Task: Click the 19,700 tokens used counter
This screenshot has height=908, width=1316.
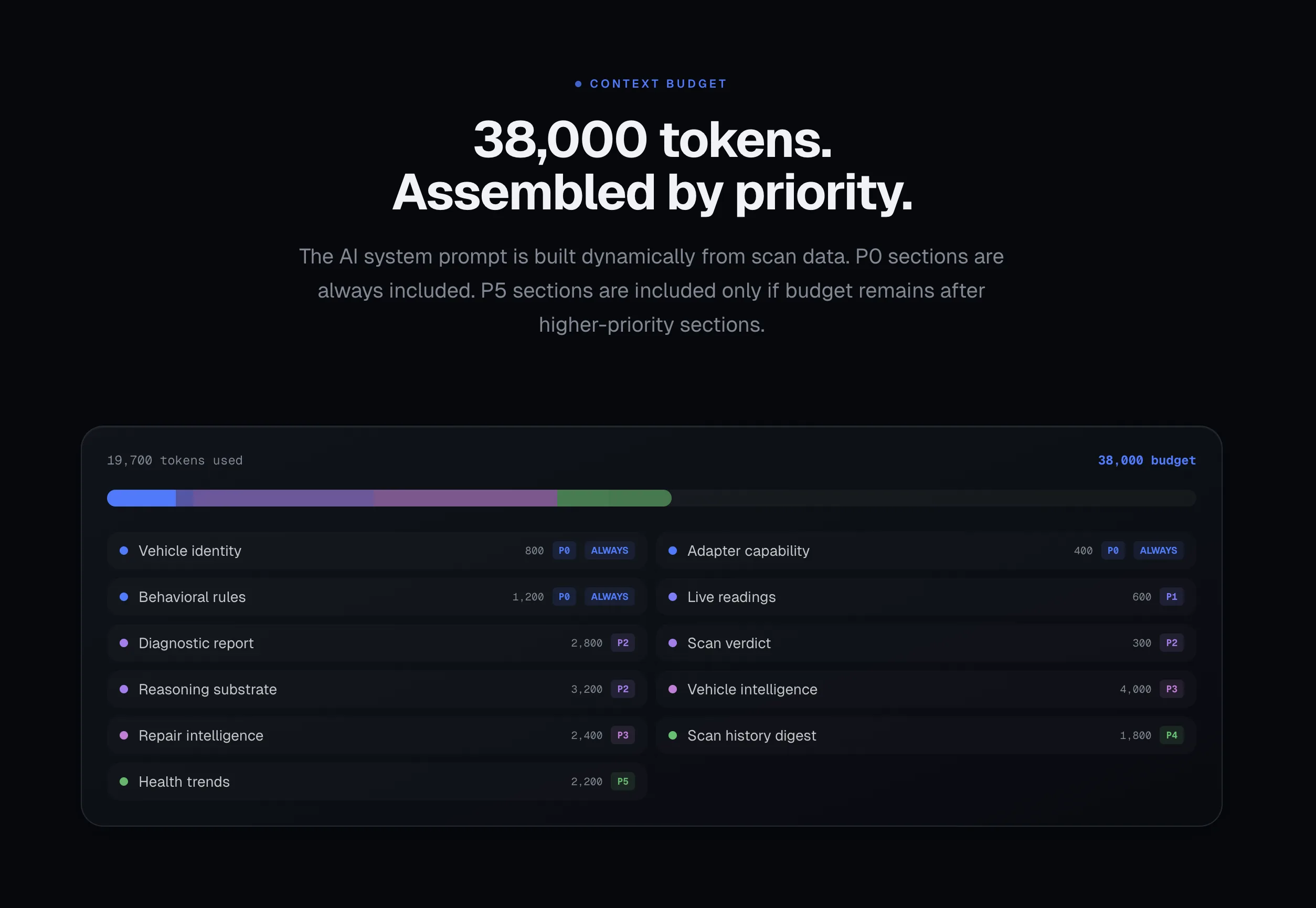Action: coord(174,460)
